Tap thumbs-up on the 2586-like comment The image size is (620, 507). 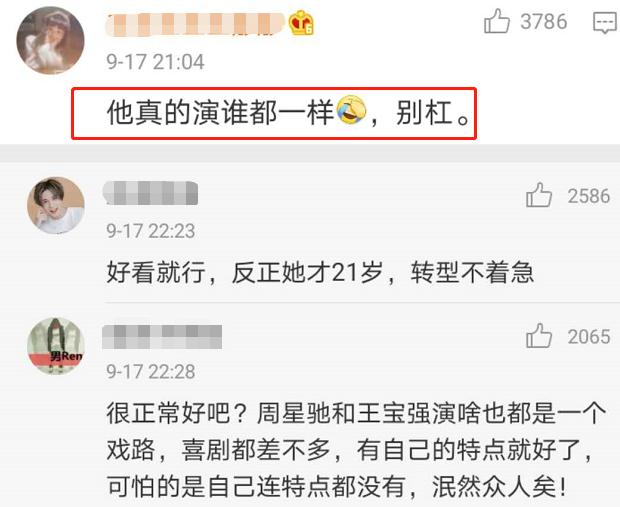(x=539, y=195)
